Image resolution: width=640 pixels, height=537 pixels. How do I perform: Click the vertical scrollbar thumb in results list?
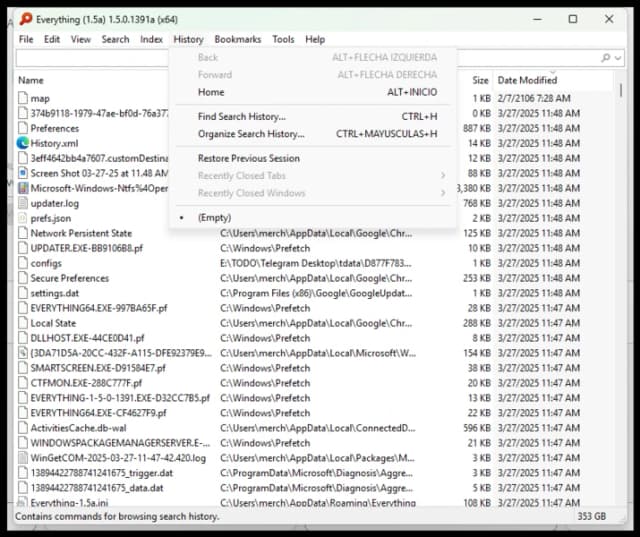620,90
